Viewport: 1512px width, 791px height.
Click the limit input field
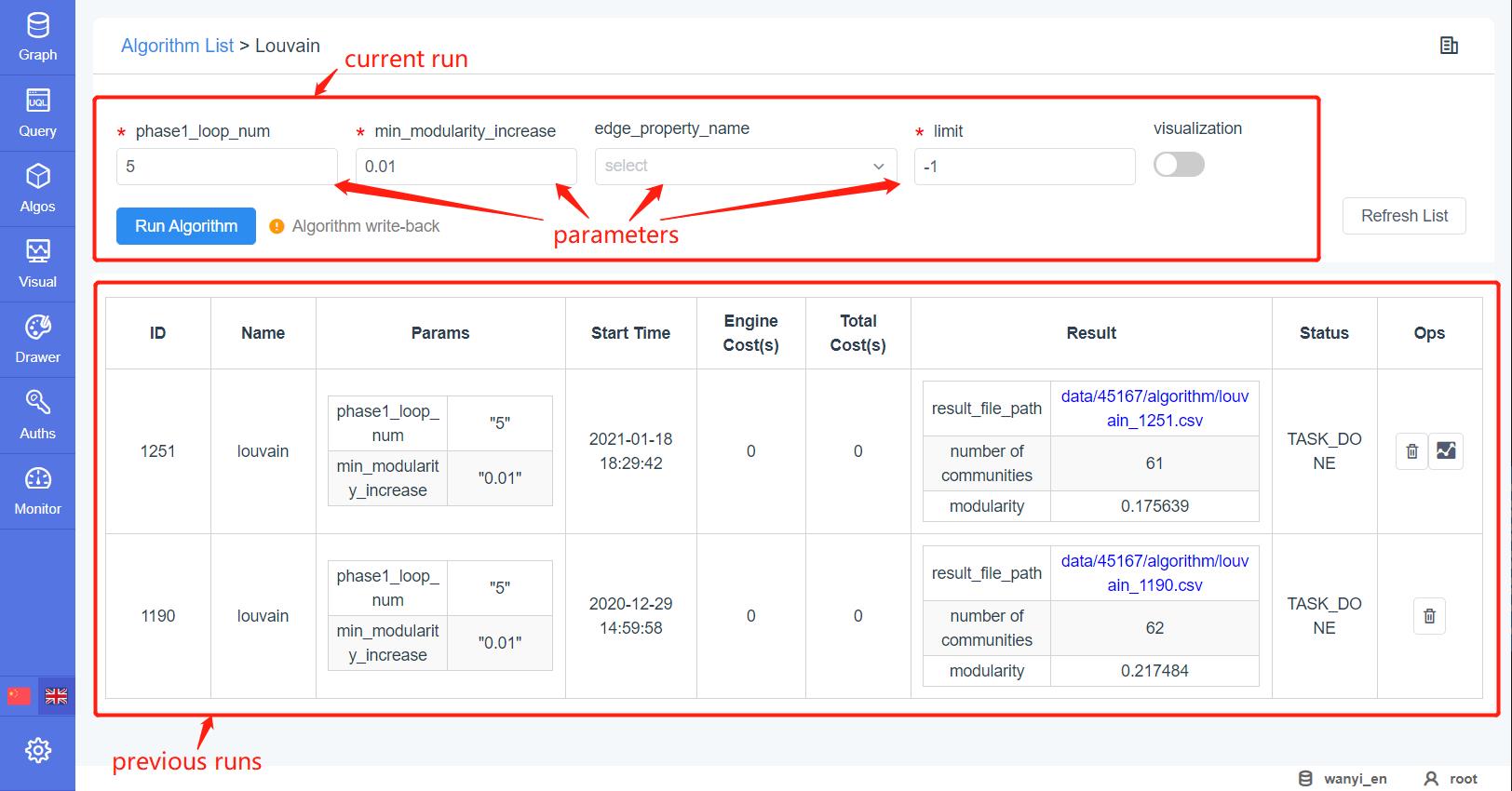click(1024, 167)
